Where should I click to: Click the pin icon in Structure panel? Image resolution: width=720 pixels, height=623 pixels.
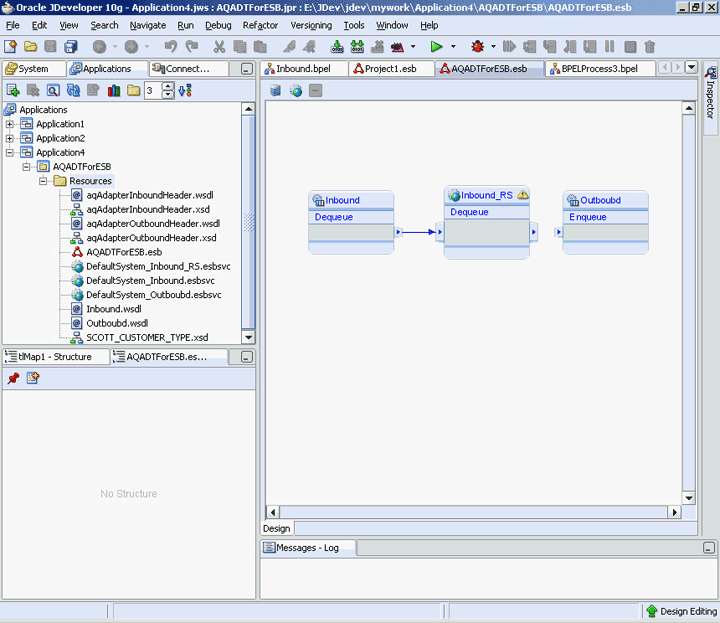pyautogui.click(x=13, y=378)
